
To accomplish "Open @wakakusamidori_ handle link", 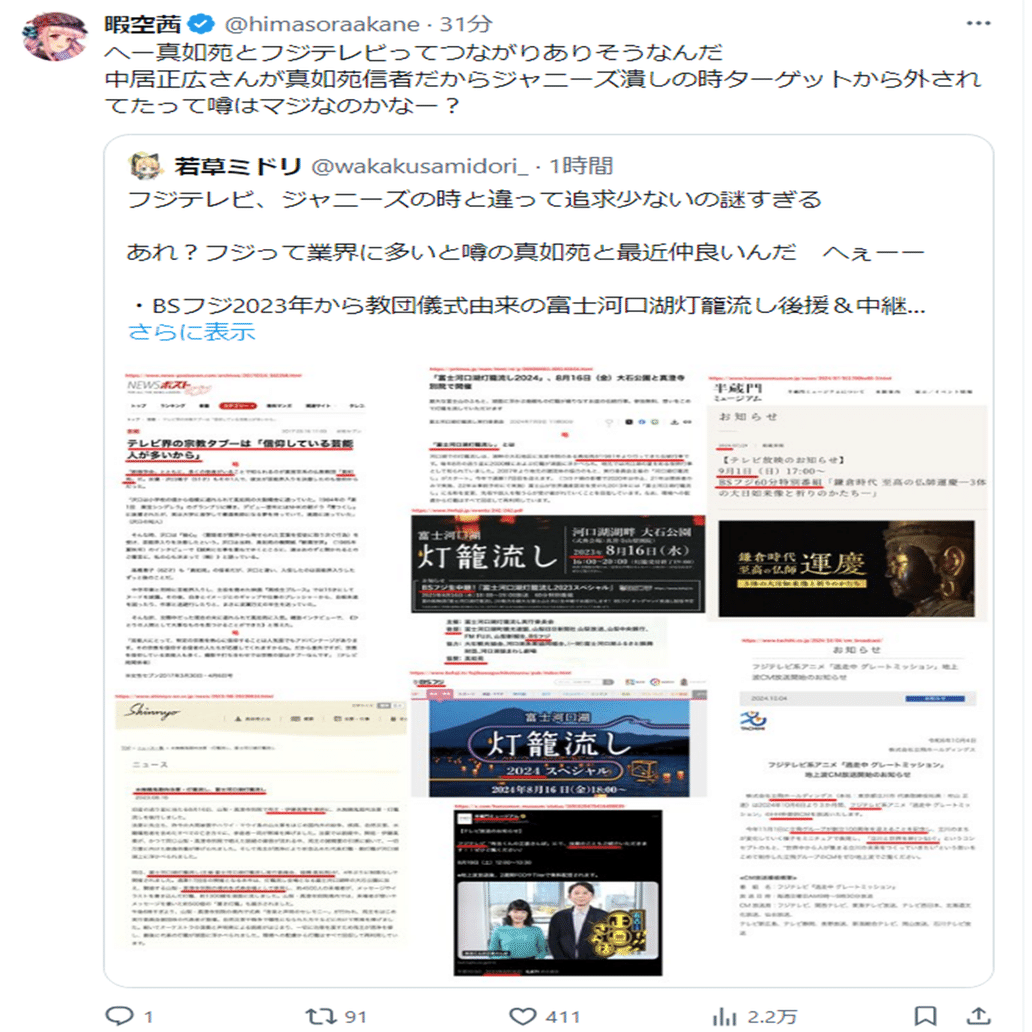I will [x=419, y=166].
